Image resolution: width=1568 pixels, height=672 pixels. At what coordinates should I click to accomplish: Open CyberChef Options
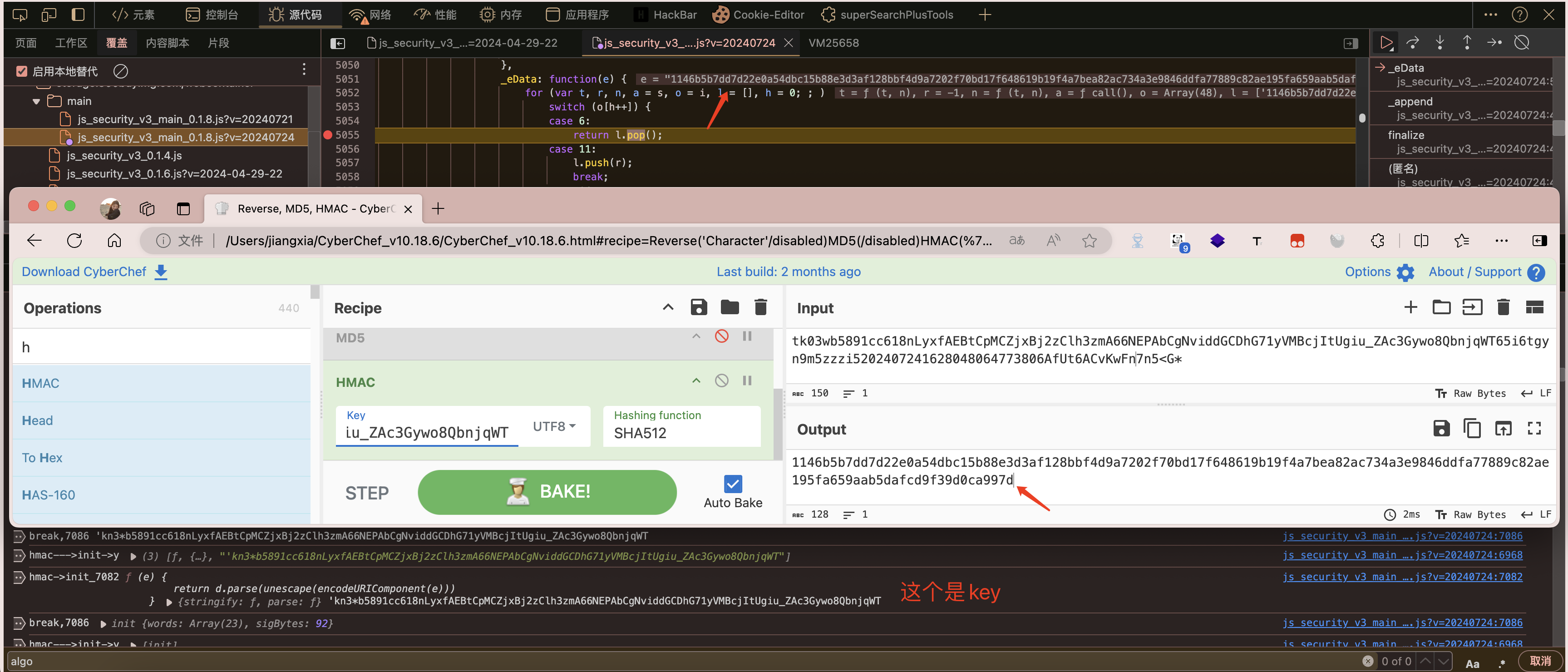[1379, 272]
